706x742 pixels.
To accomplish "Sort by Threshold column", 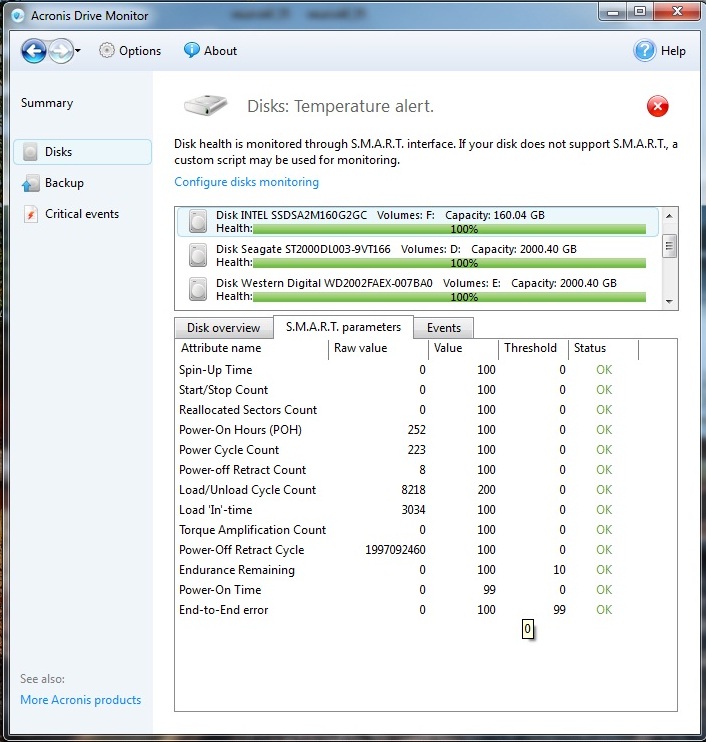I will pyautogui.click(x=533, y=348).
